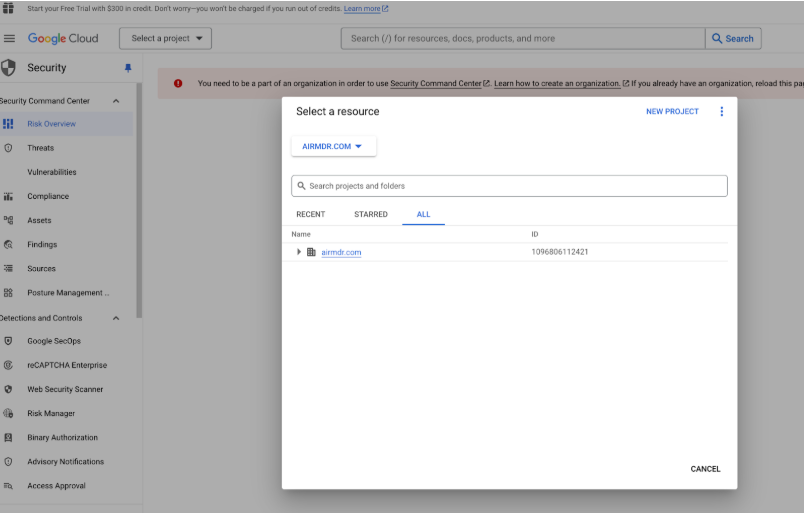The height and width of the screenshot is (513, 804).
Task: Open Threats in sidebar
Action: click(41, 148)
